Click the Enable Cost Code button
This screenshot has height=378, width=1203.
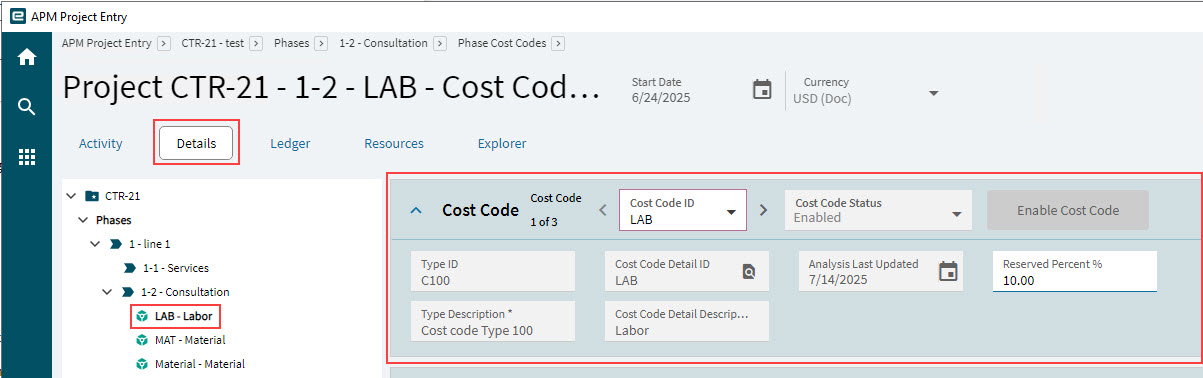[1068, 210]
